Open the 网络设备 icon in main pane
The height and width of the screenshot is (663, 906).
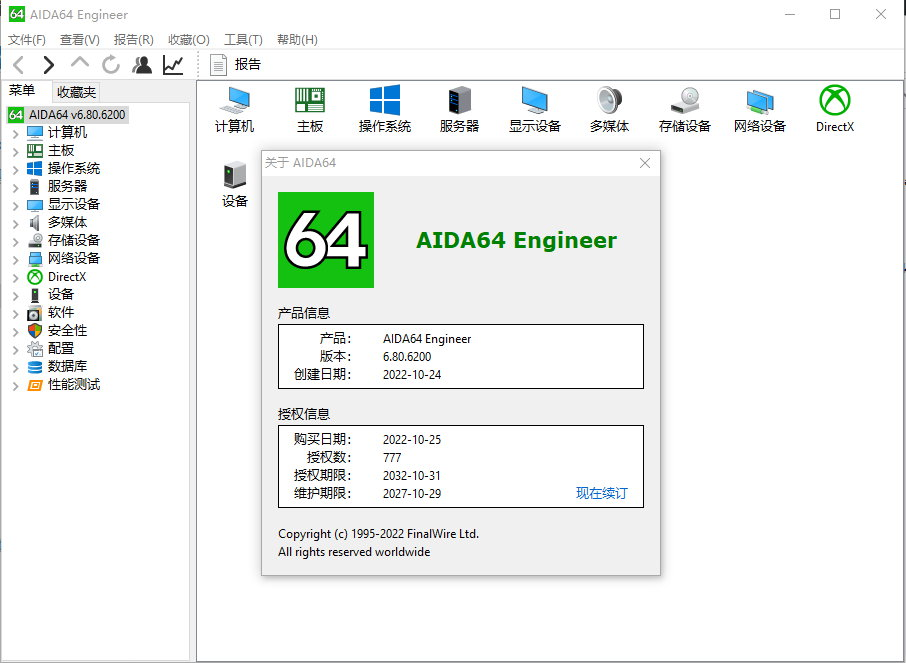(x=760, y=110)
